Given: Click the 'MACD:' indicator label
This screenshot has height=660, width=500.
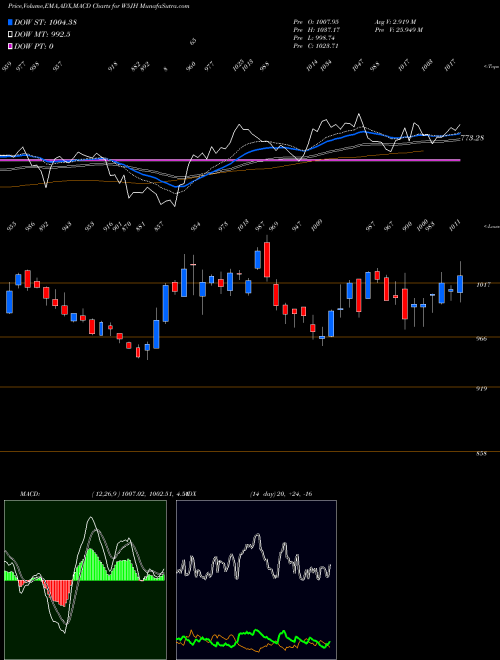Looking at the screenshot, I should (x=29, y=493).
